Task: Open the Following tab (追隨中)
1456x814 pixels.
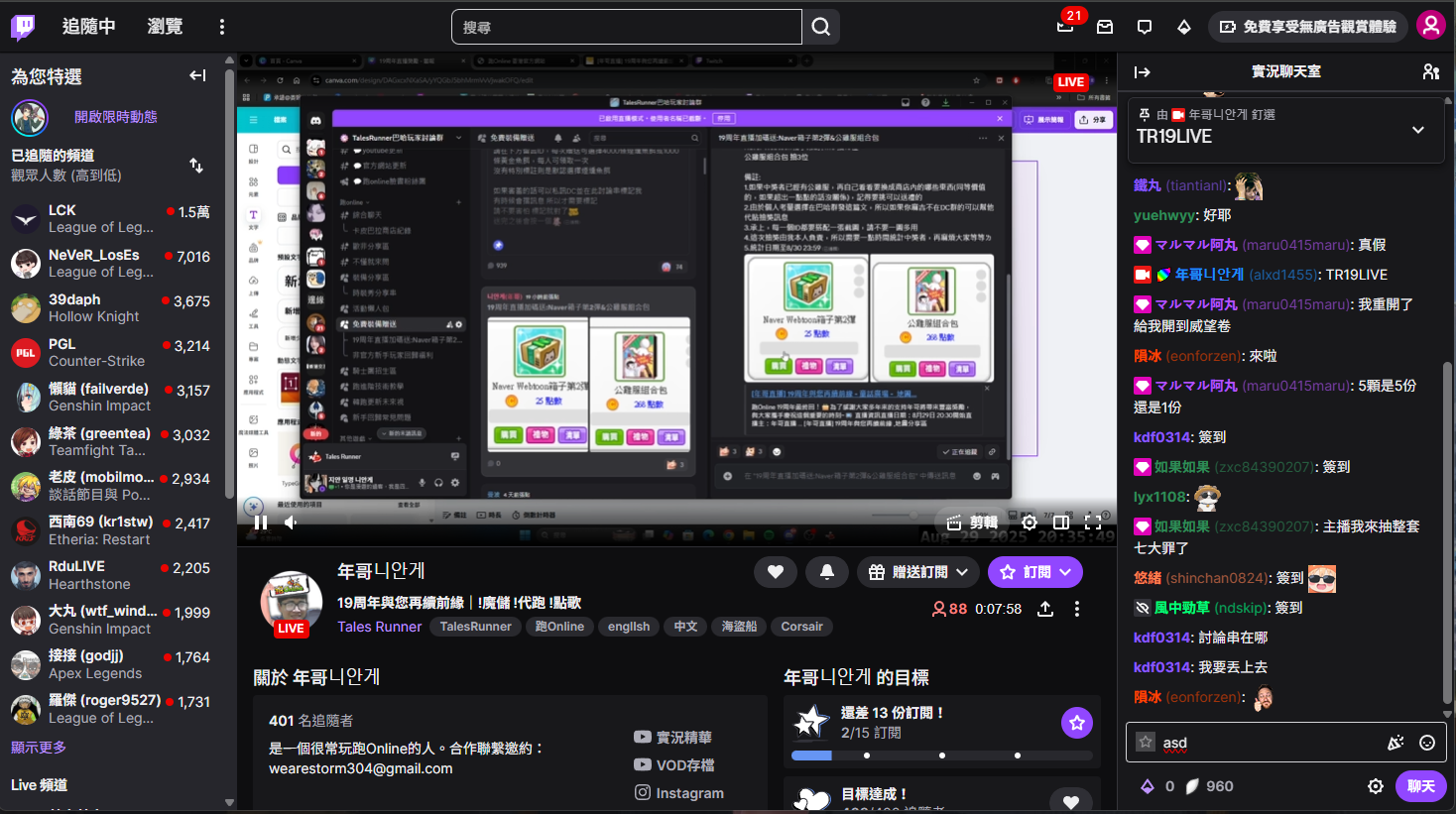Action: [88, 27]
